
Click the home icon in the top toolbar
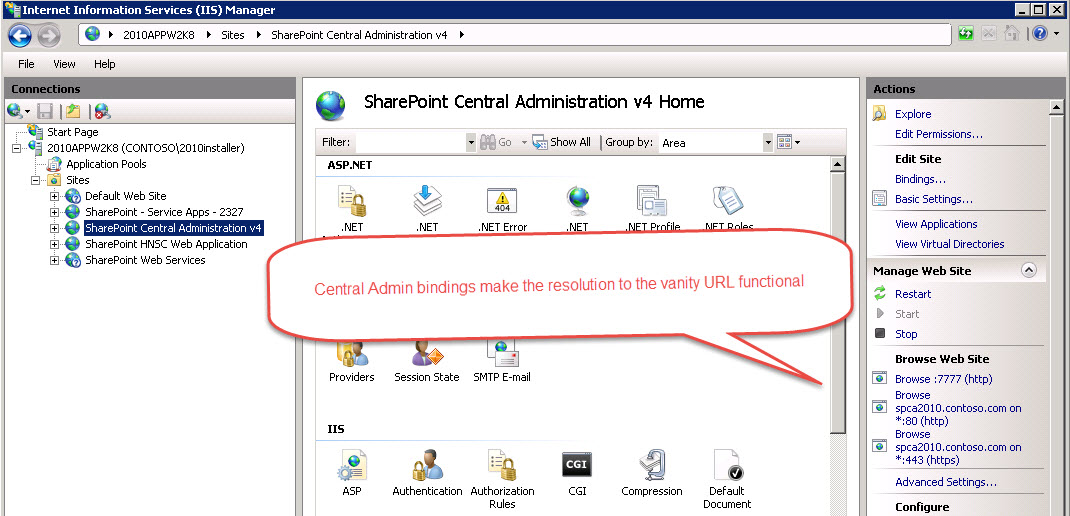1012,33
